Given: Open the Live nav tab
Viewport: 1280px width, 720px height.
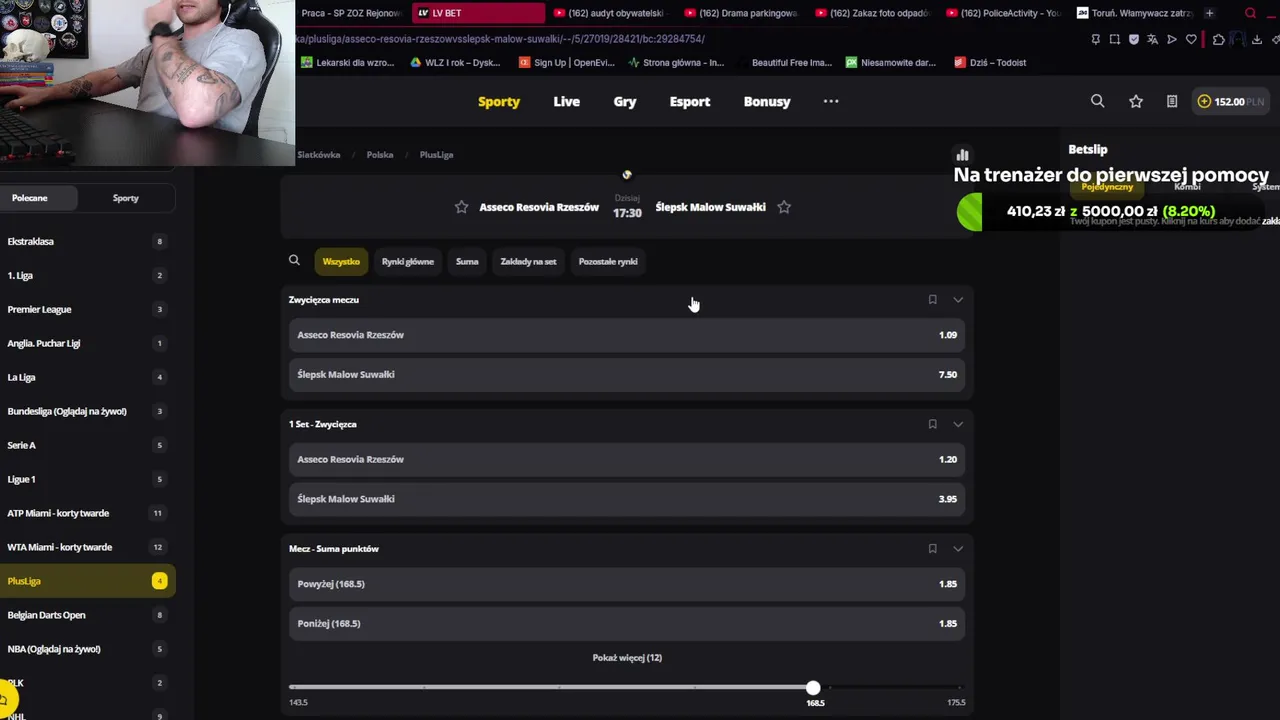Looking at the screenshot, I should (567, 101).
